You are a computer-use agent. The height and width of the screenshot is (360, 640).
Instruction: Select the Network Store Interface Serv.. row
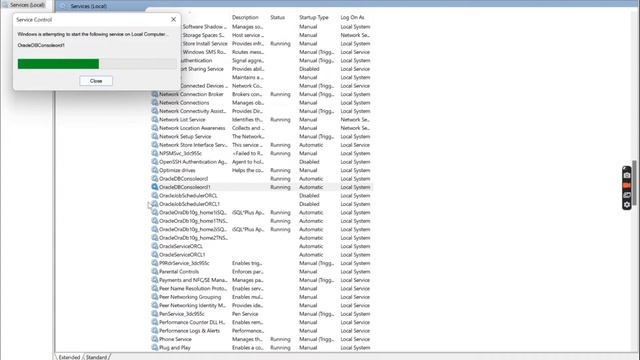point(261,145)
